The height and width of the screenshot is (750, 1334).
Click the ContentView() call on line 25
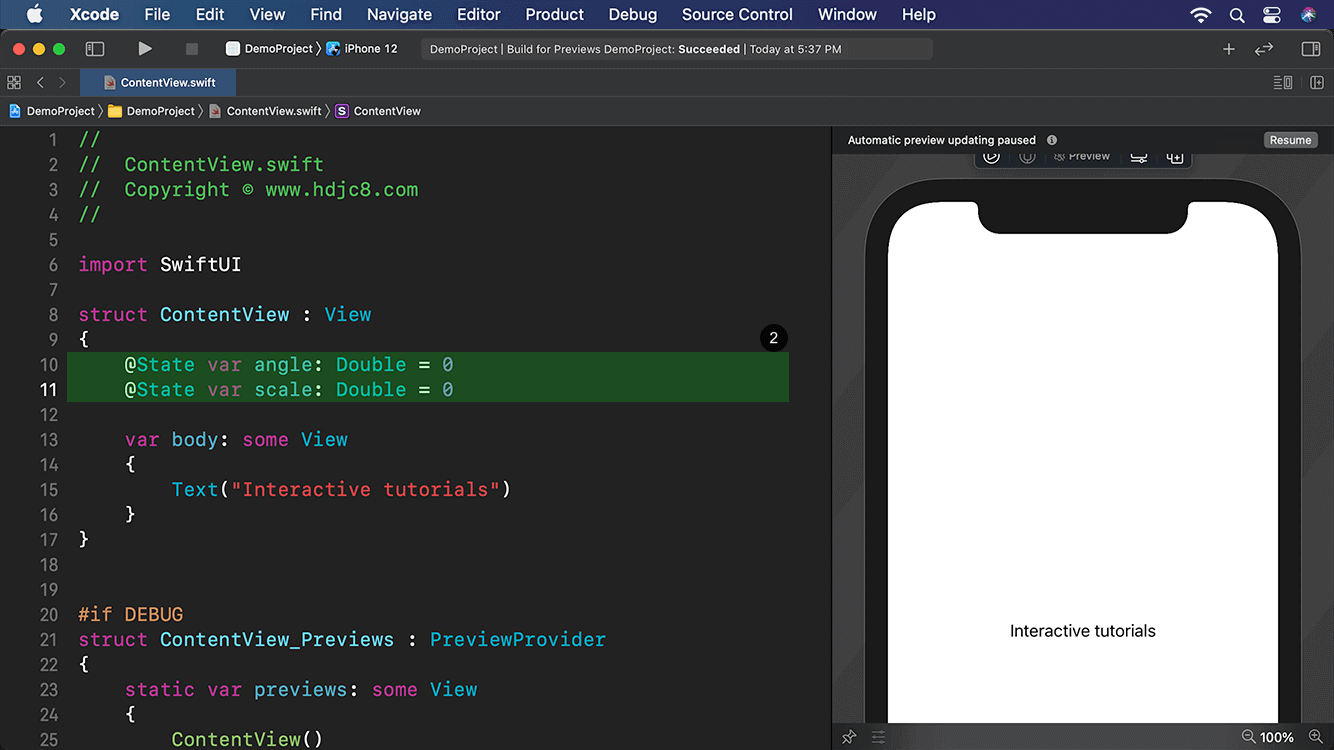(247, 739)
